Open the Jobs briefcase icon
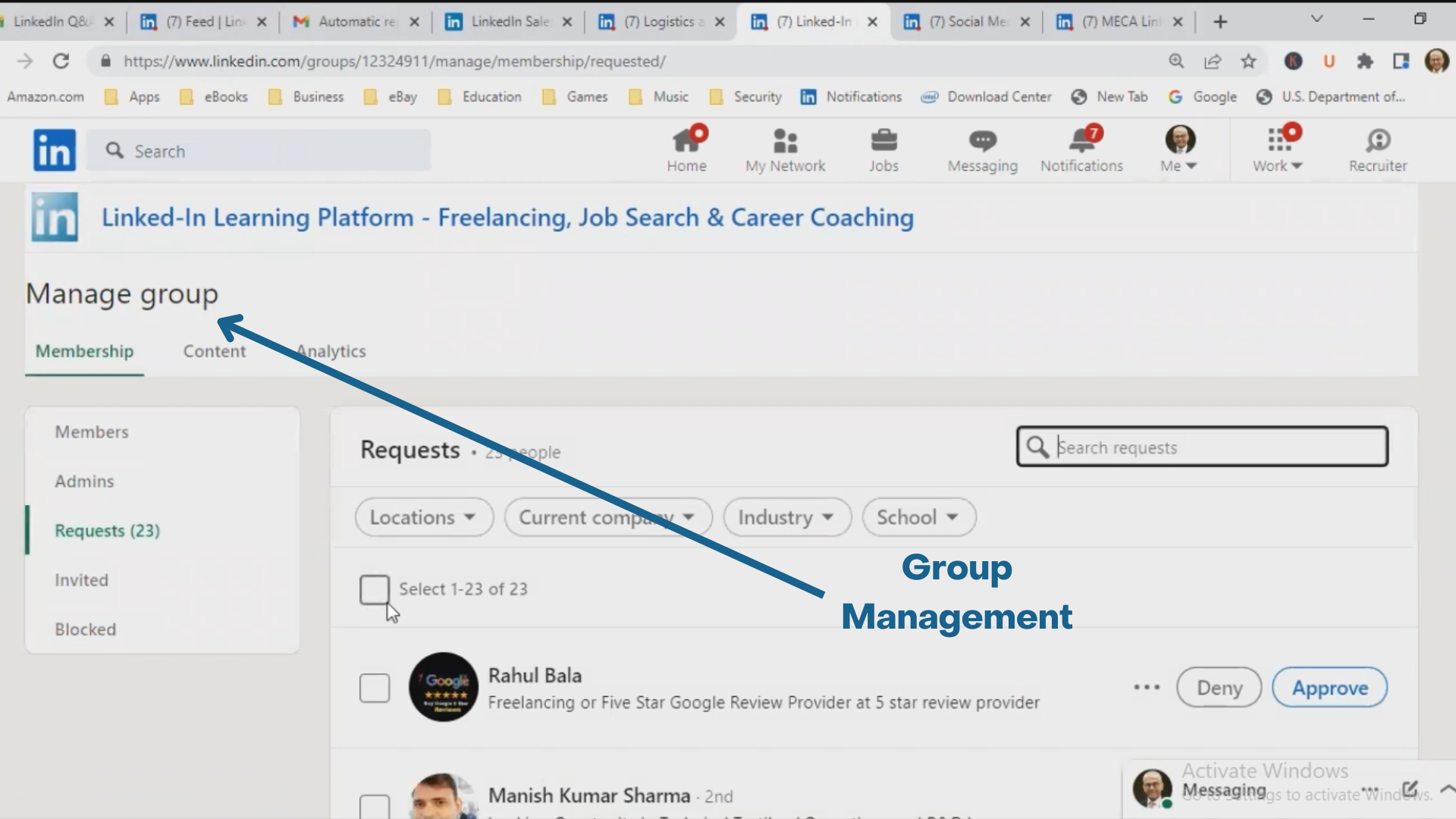The image size is (1456, 819). pyautogui.click(x=883, y=149)
